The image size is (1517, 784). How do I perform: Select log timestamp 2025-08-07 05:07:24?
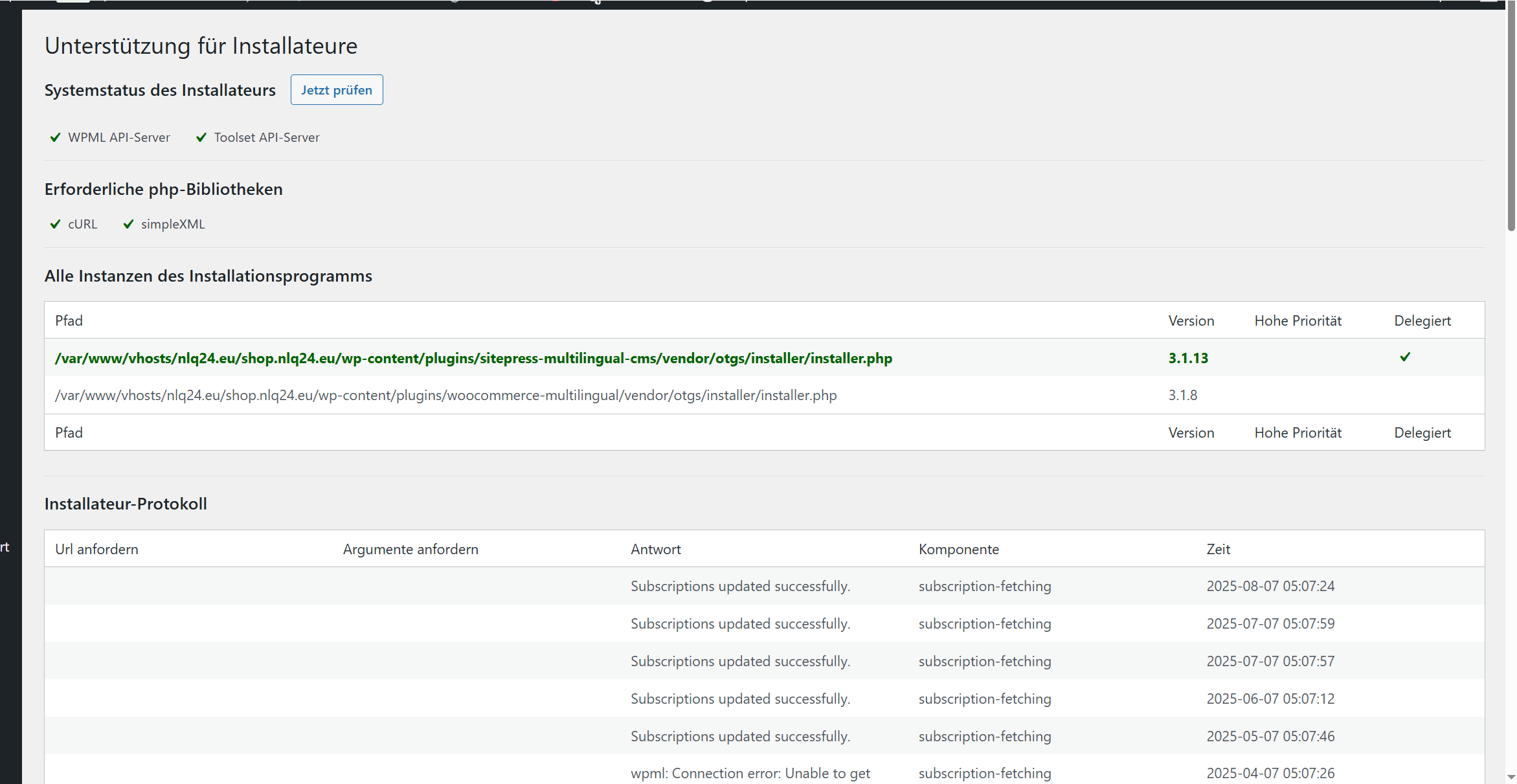click(x=1270, y=586)
